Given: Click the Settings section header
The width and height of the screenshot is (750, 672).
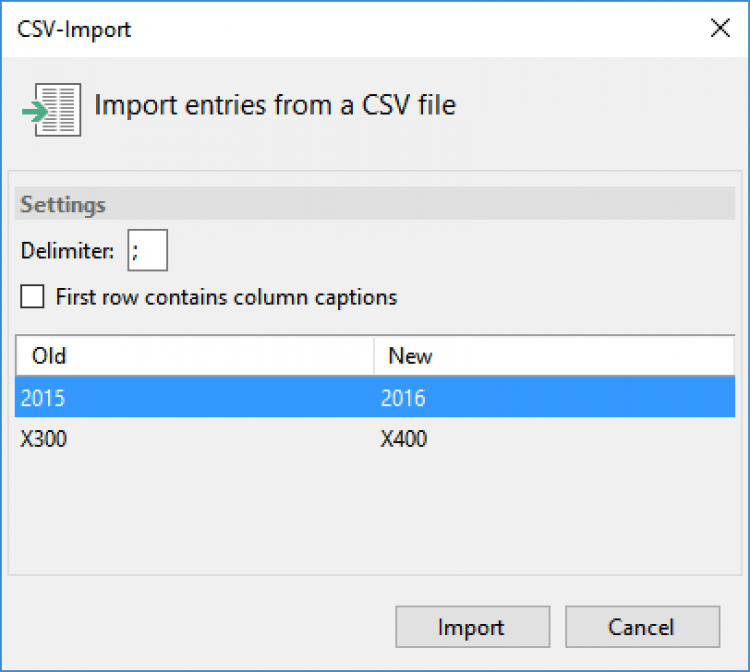Looking at the screenshot, I should pos(64,205).
